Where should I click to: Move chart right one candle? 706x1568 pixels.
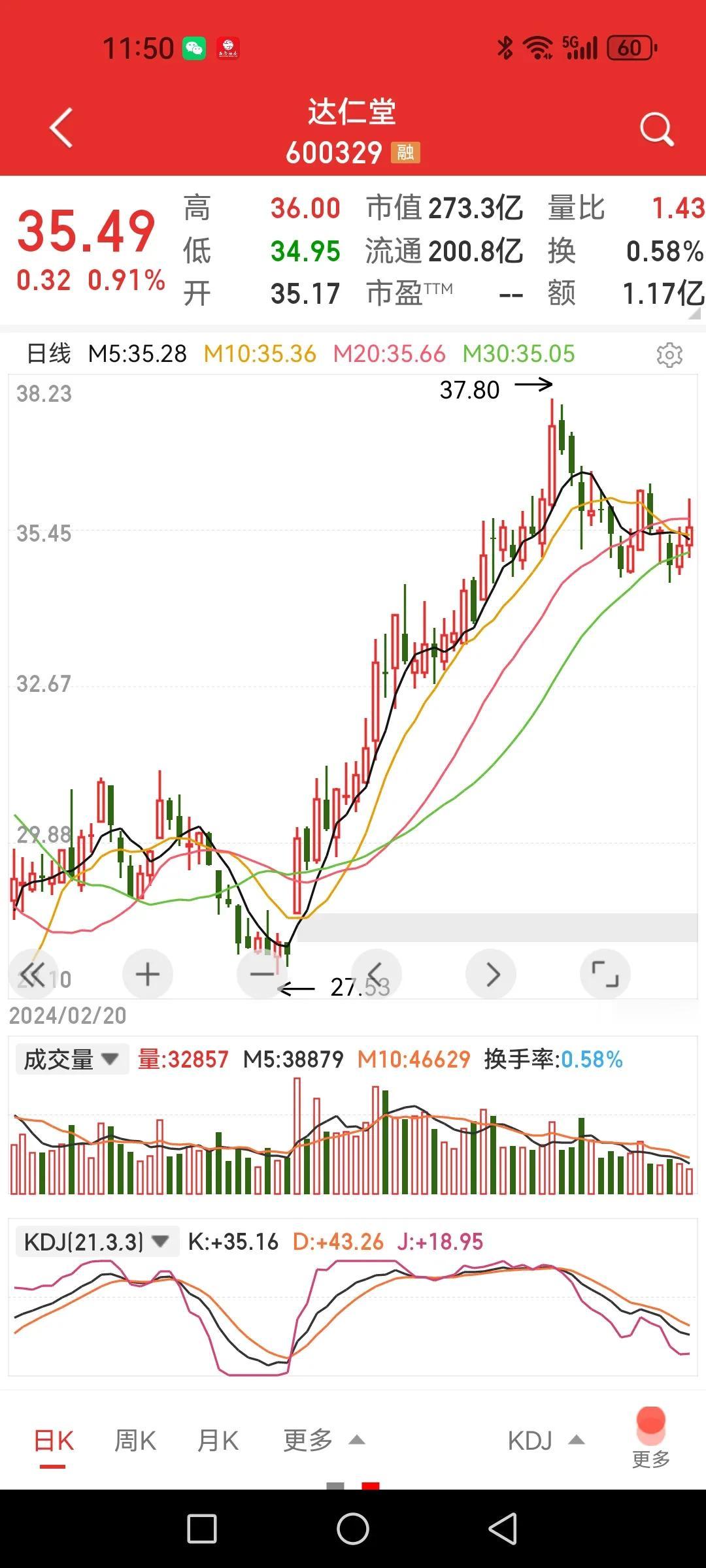click(491, 974)
